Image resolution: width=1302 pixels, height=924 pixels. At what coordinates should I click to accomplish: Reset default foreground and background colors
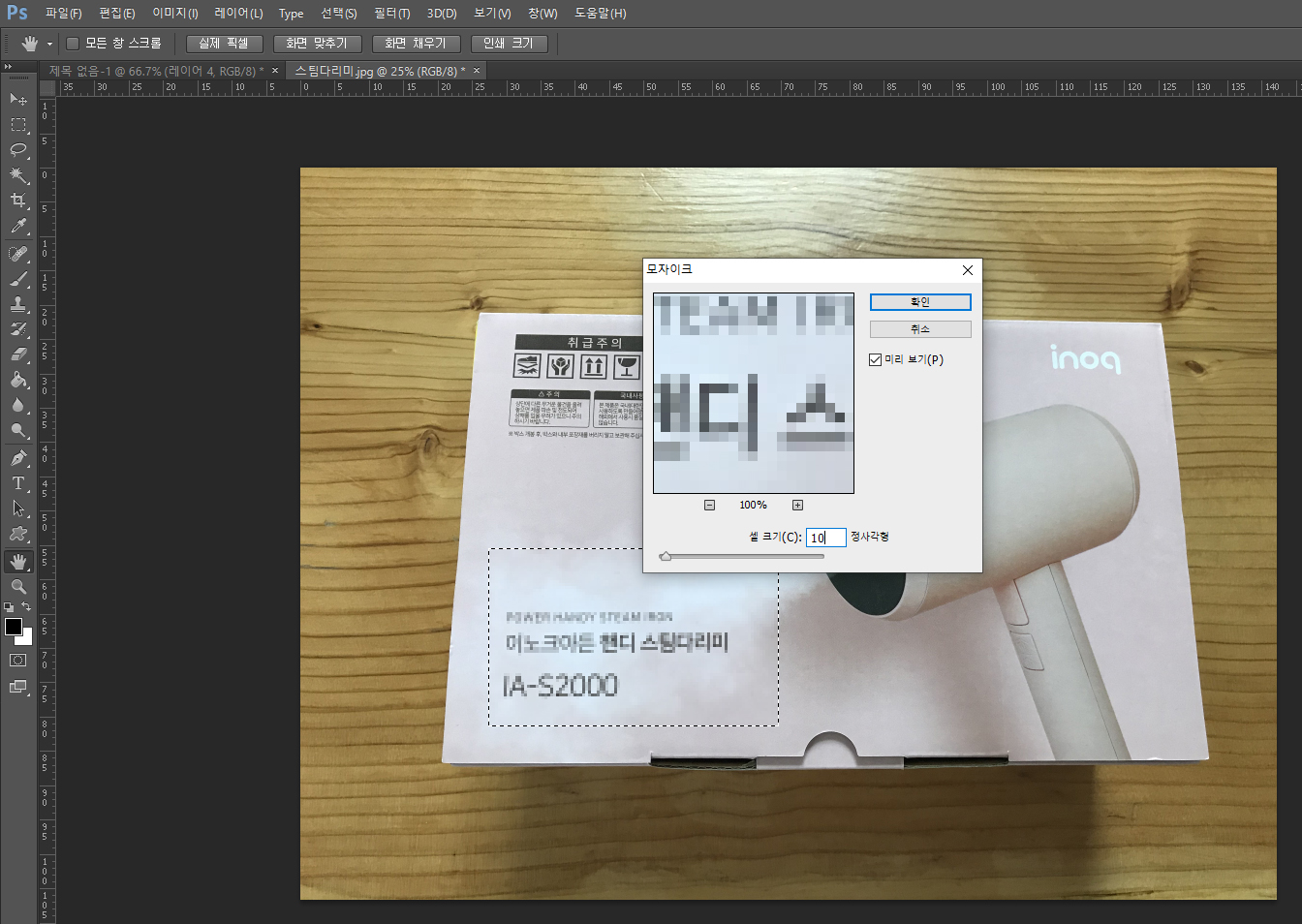pyautogui.click(x=9, y=607)
